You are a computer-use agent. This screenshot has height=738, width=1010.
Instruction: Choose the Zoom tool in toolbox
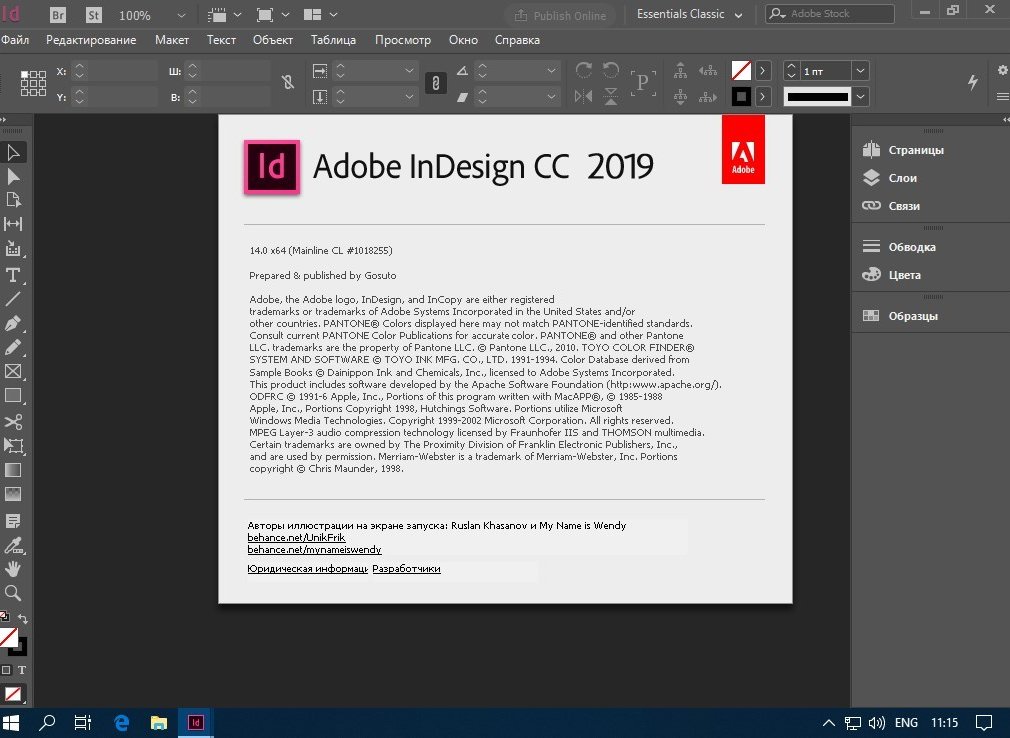(x=13, y=592)
